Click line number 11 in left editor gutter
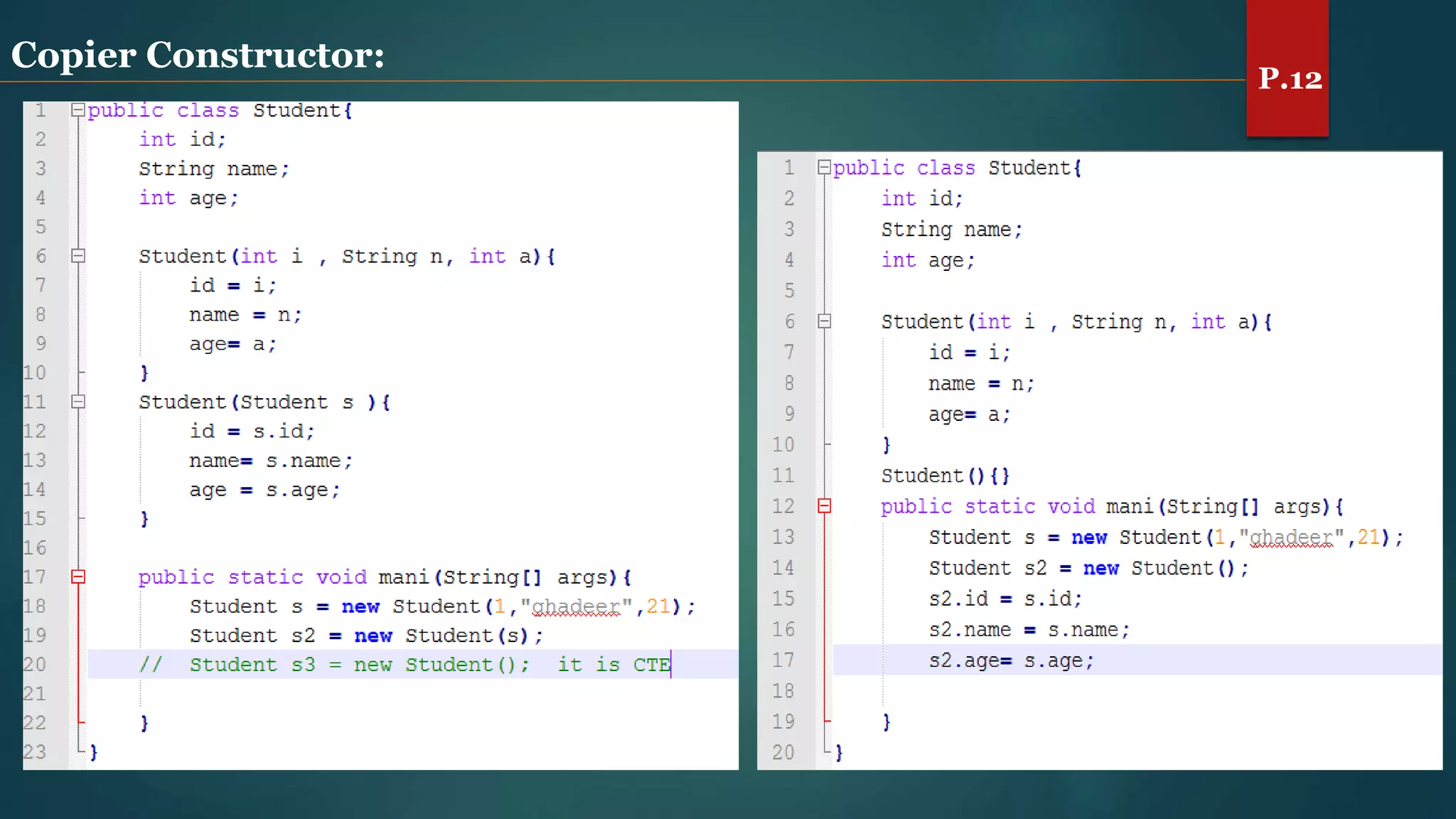The width and height of the screenshot is (1456, 819). 35,402
